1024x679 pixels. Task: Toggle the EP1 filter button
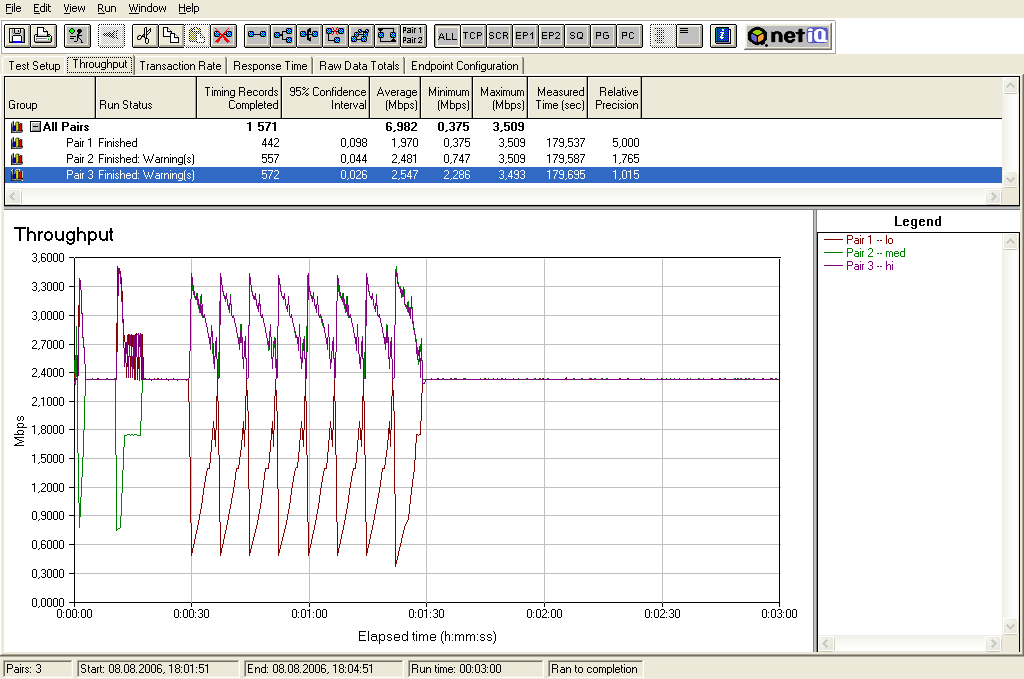[x=525, y=36]
